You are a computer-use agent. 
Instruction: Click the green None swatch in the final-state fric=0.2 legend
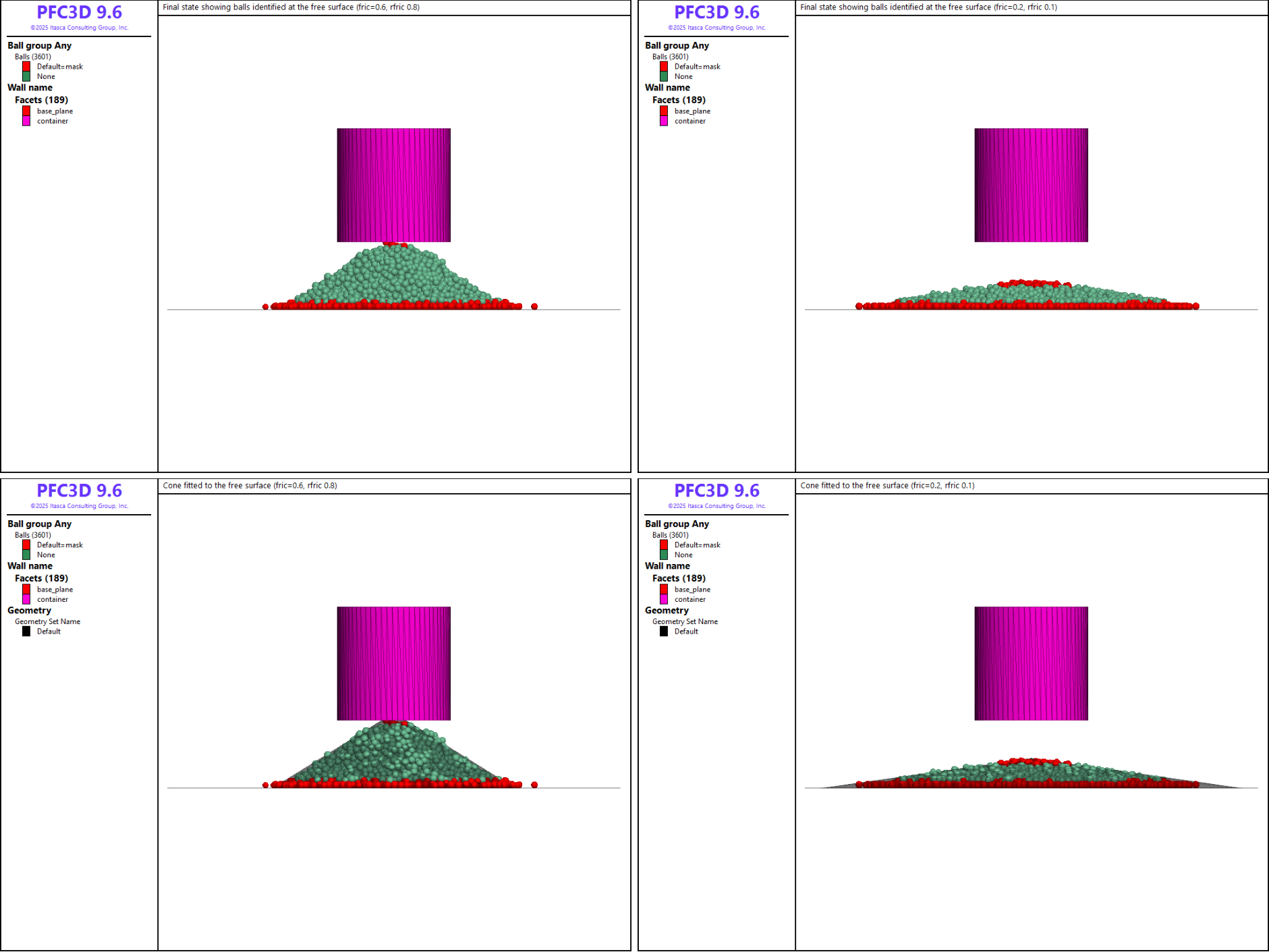tap(664, 77)
